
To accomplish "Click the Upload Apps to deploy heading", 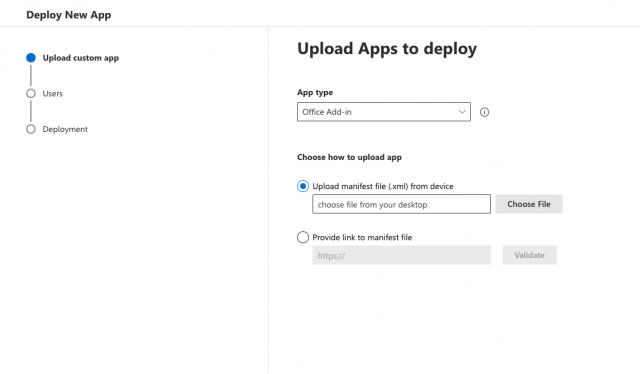I will coord(387,49).
